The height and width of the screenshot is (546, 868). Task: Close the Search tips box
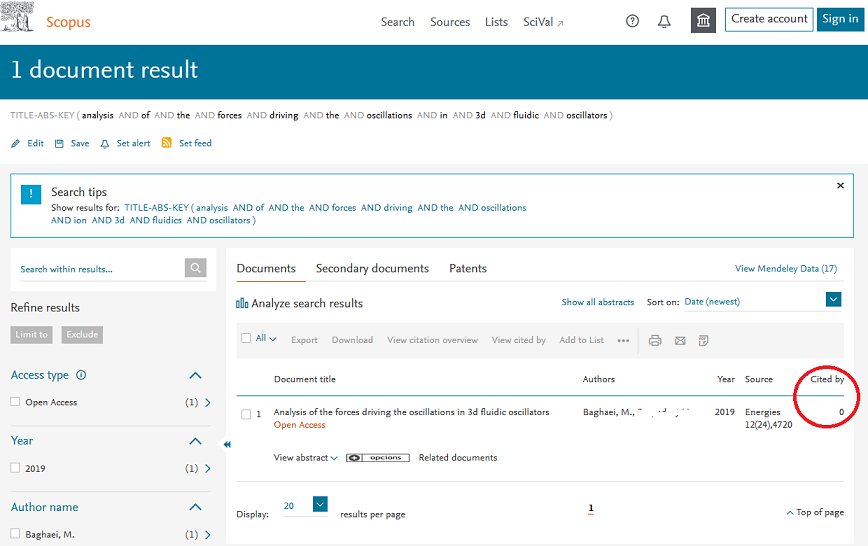coord(840,186)
